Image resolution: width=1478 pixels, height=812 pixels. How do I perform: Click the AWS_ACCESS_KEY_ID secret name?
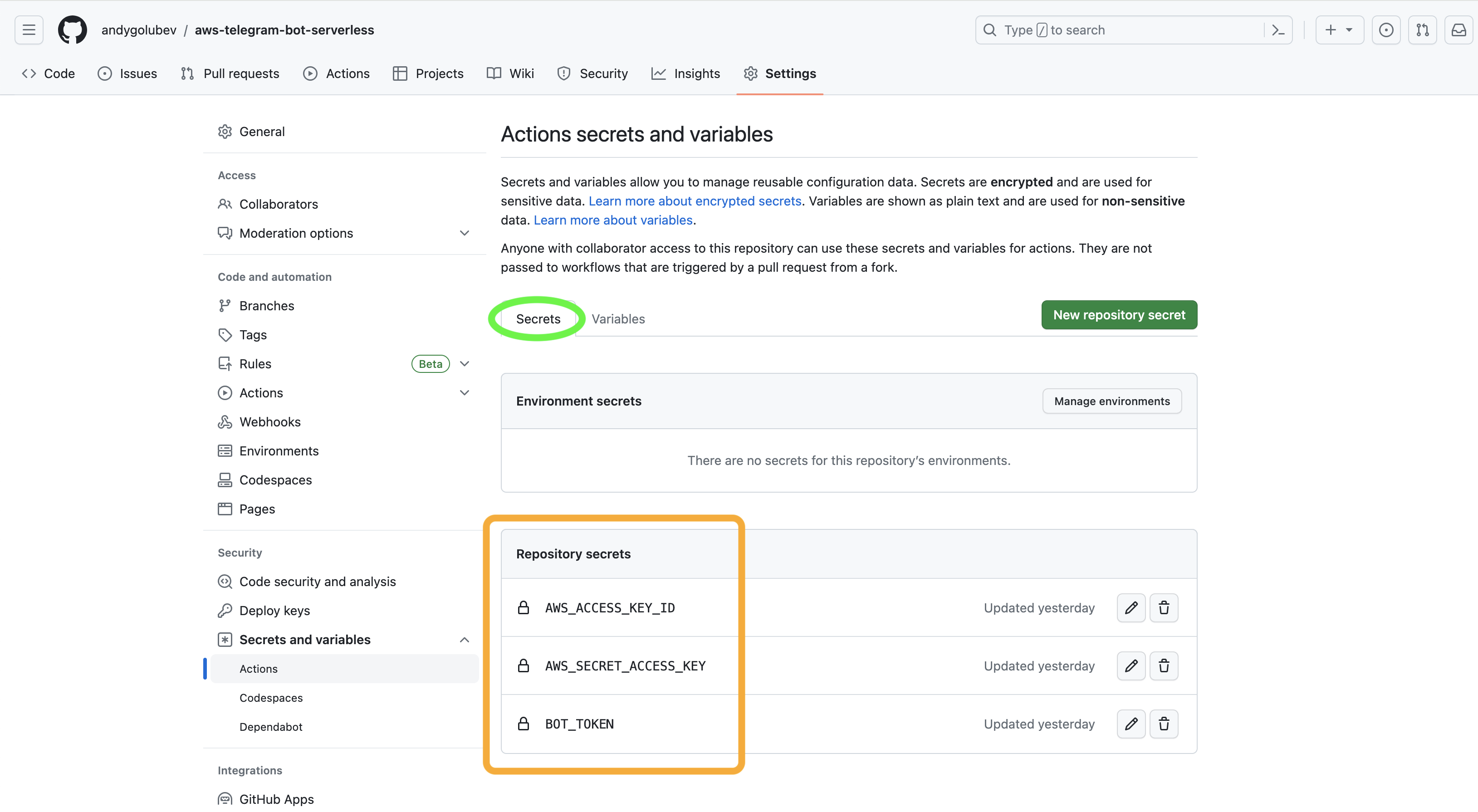(609, 608)
